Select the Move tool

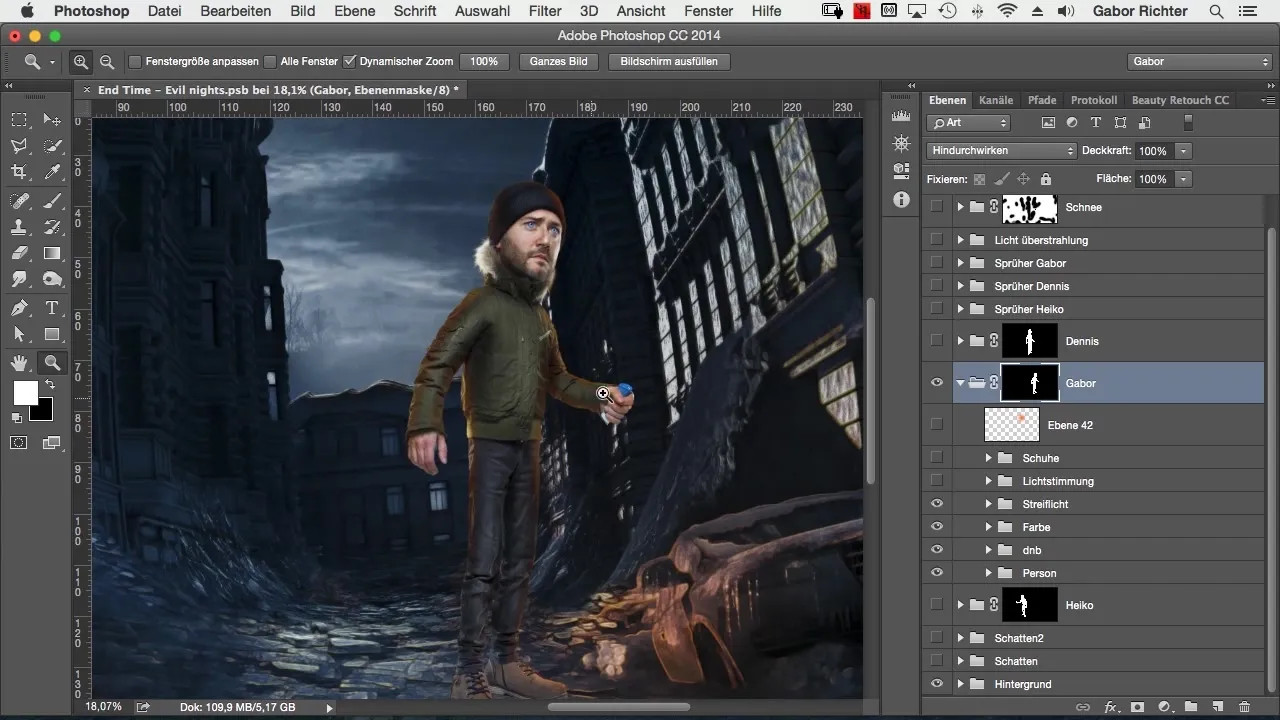[53, 120]
